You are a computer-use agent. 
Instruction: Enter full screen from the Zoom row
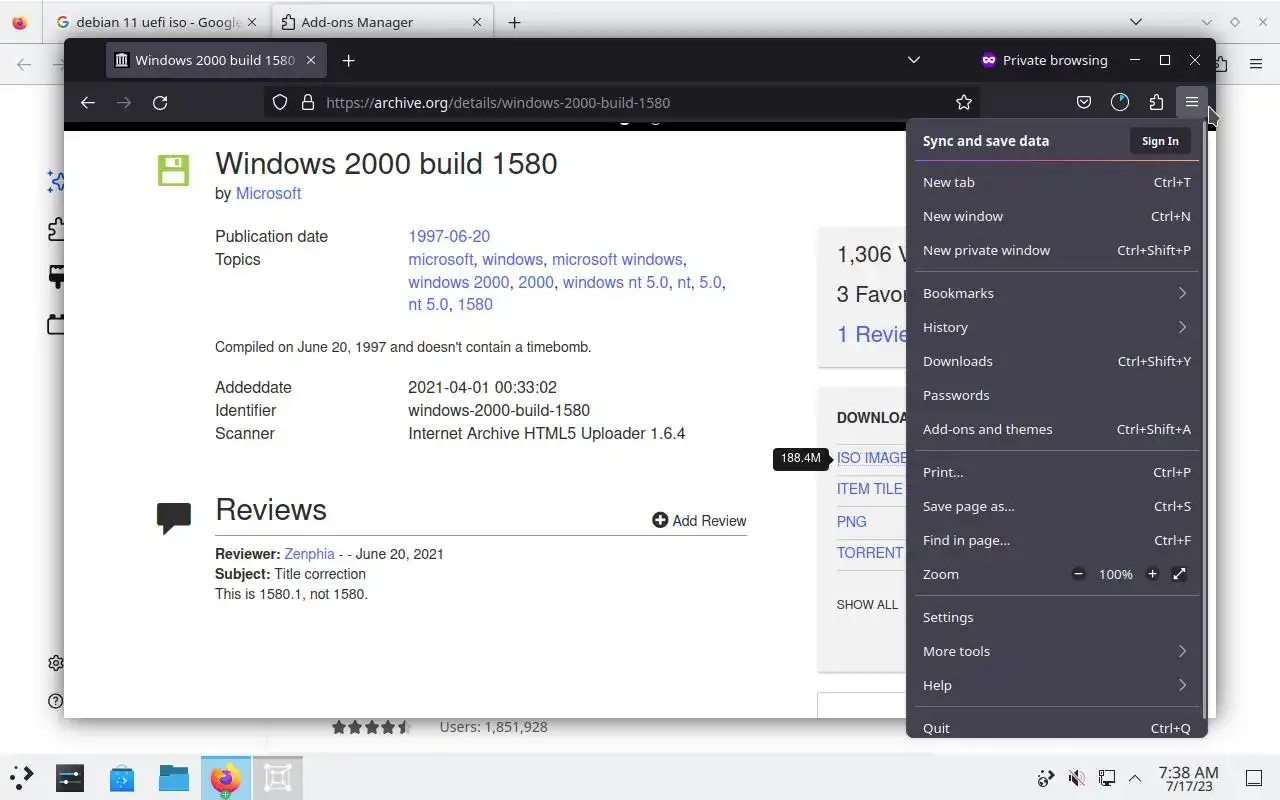1179,574
